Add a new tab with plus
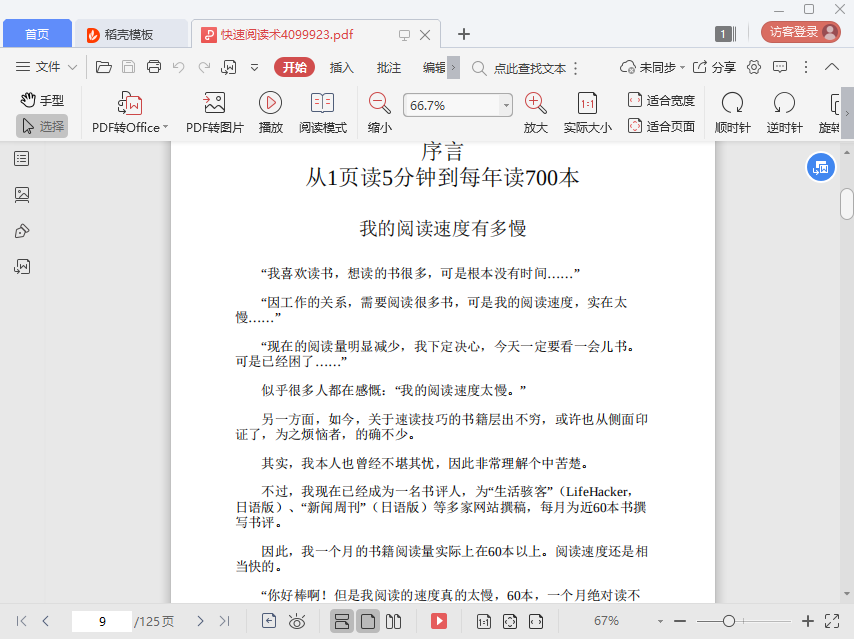Image resolution: width=854 pixels, height=639 pixels. pos(463,34)
